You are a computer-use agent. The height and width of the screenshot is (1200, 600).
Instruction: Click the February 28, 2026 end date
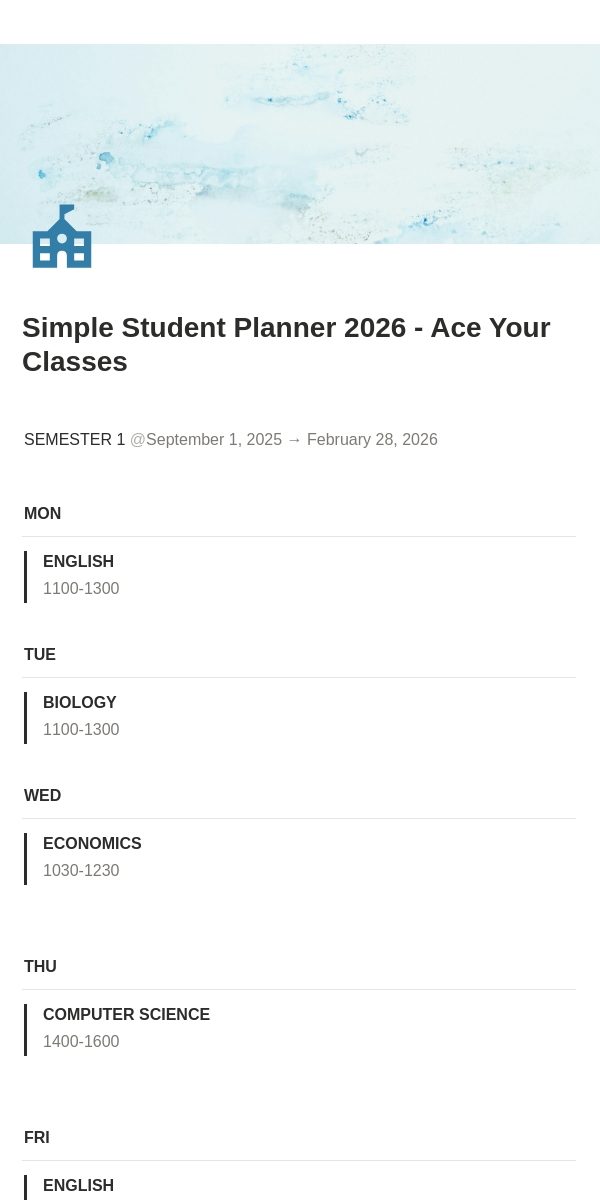[x=372, y=440]
